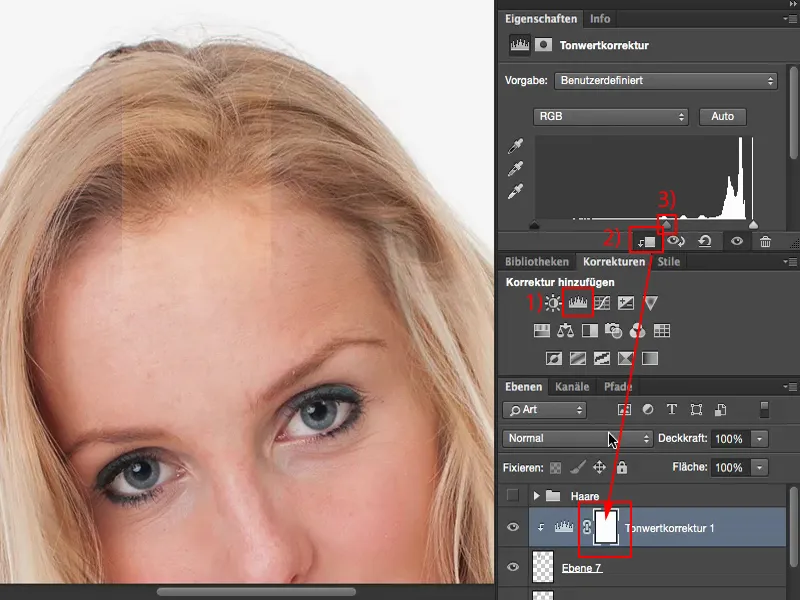Add a Photo Filter adjustment
The width and height of the screenshot is (800, 600).
614,331
